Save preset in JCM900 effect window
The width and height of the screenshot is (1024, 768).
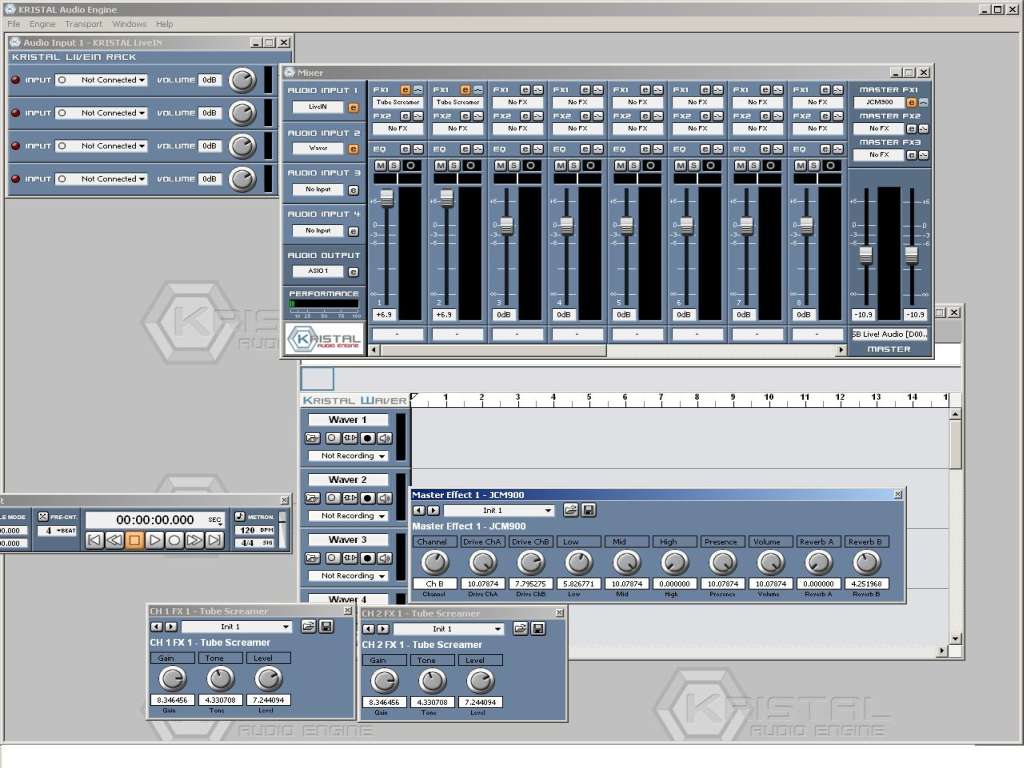588,510
